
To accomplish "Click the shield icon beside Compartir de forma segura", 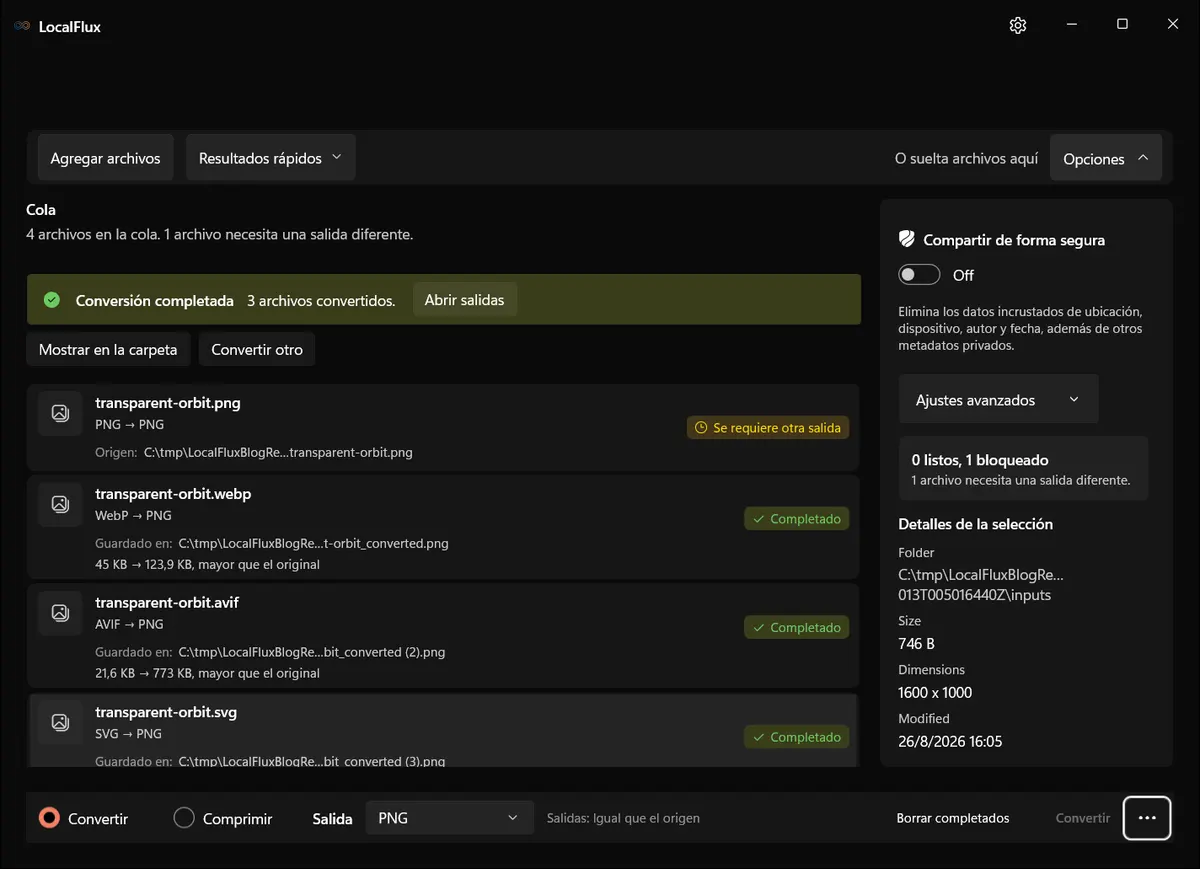I will coord(907,239).
